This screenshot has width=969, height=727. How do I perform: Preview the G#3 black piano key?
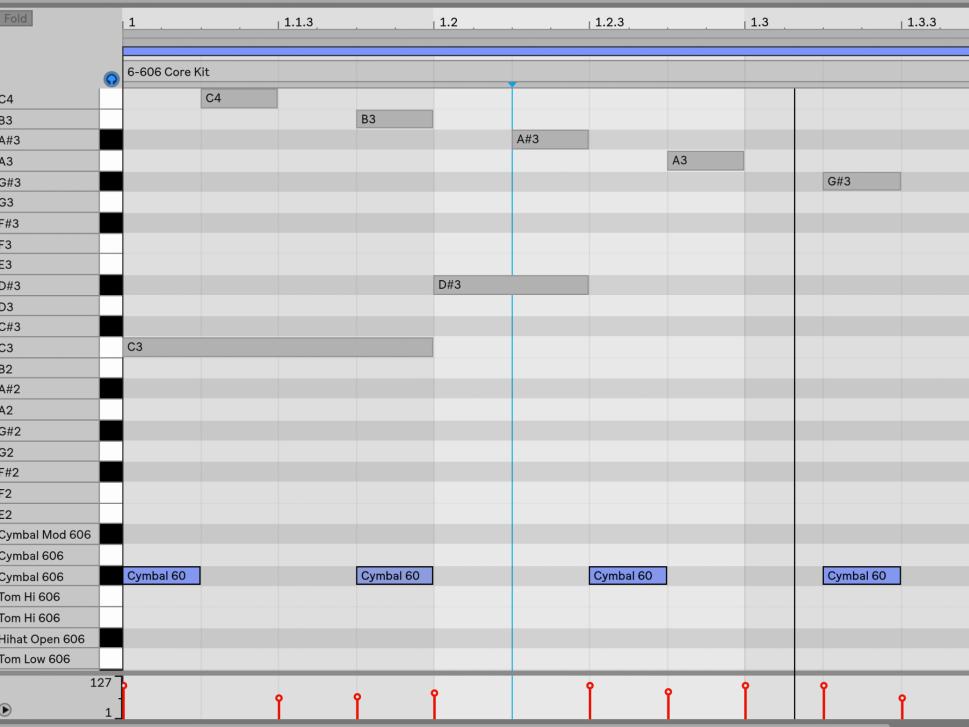[111, 182]
